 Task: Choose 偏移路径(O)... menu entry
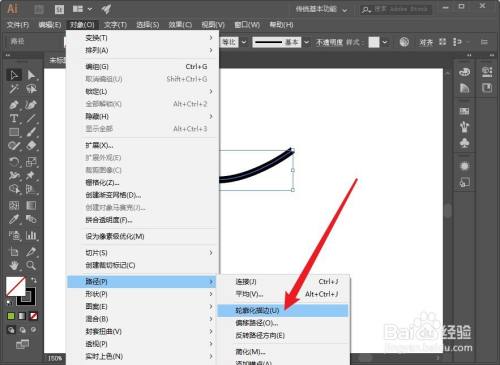pos(283,323)
